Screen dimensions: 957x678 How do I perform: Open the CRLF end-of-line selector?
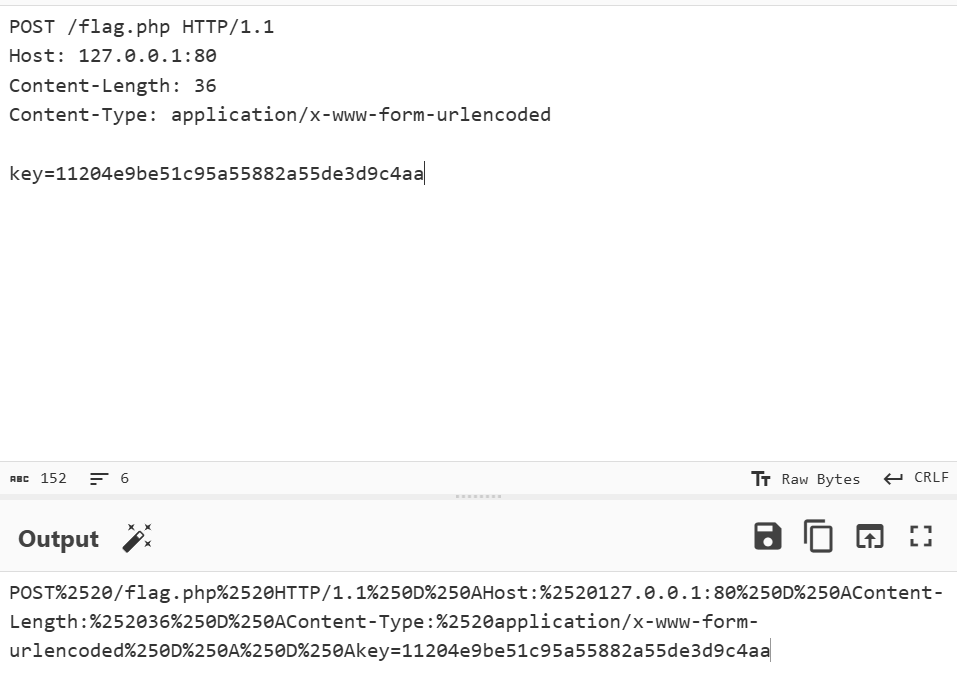tap(915, 478)
